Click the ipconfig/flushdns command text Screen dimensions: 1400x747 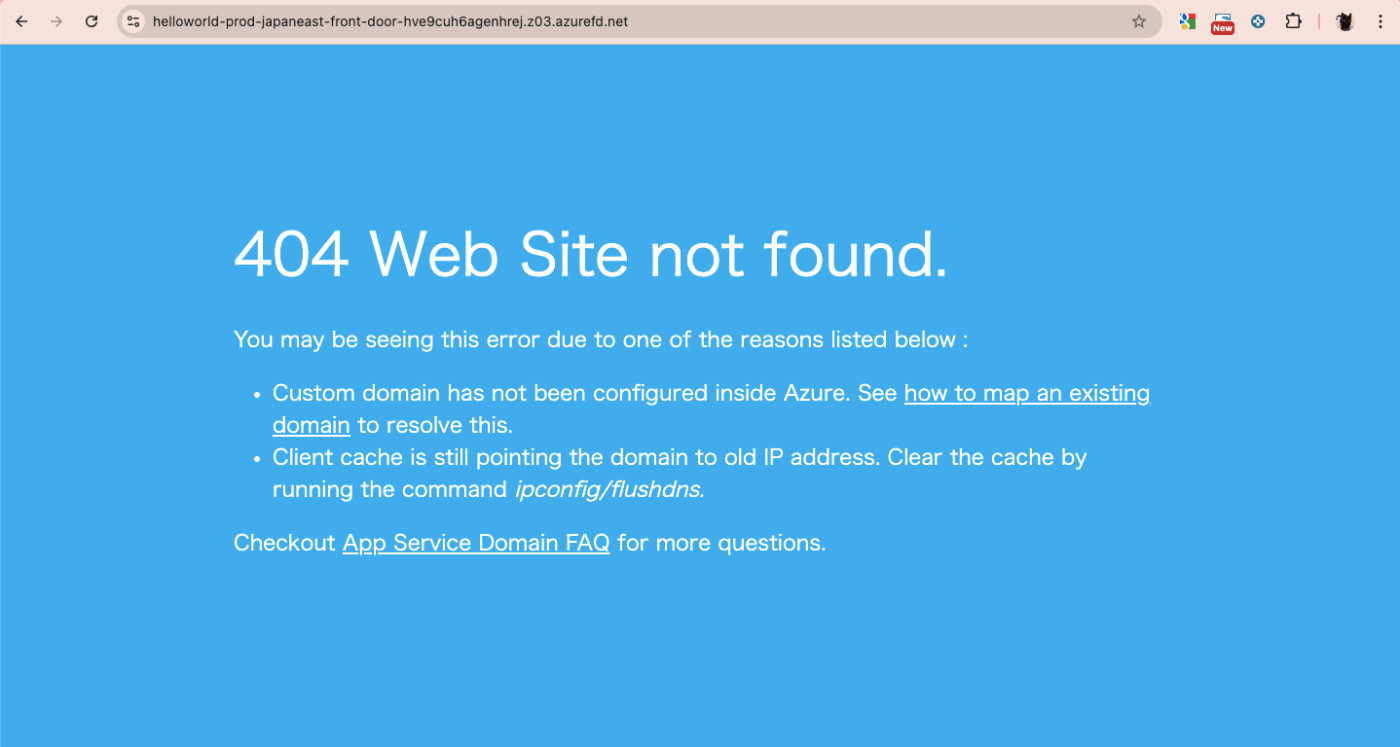[609, 489]
